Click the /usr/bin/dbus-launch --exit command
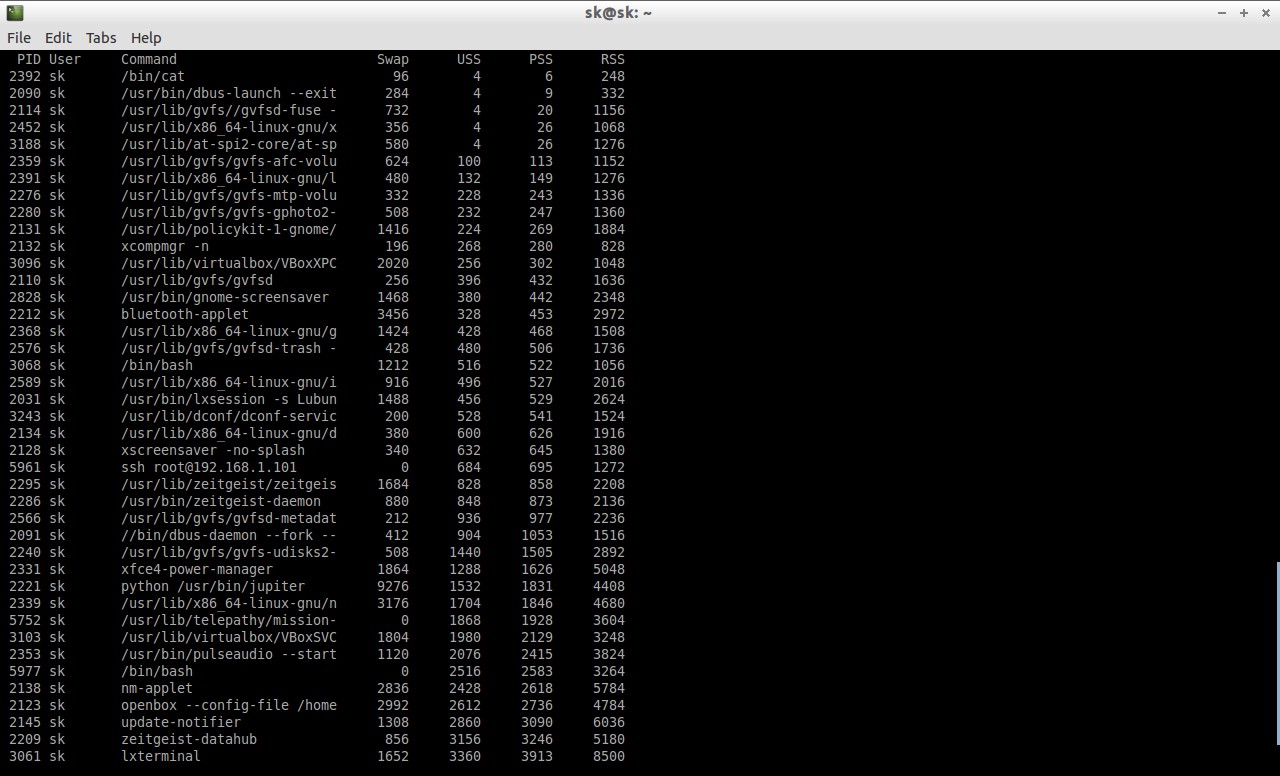This screenshot has height=776, width=1280. pos(229,93)
